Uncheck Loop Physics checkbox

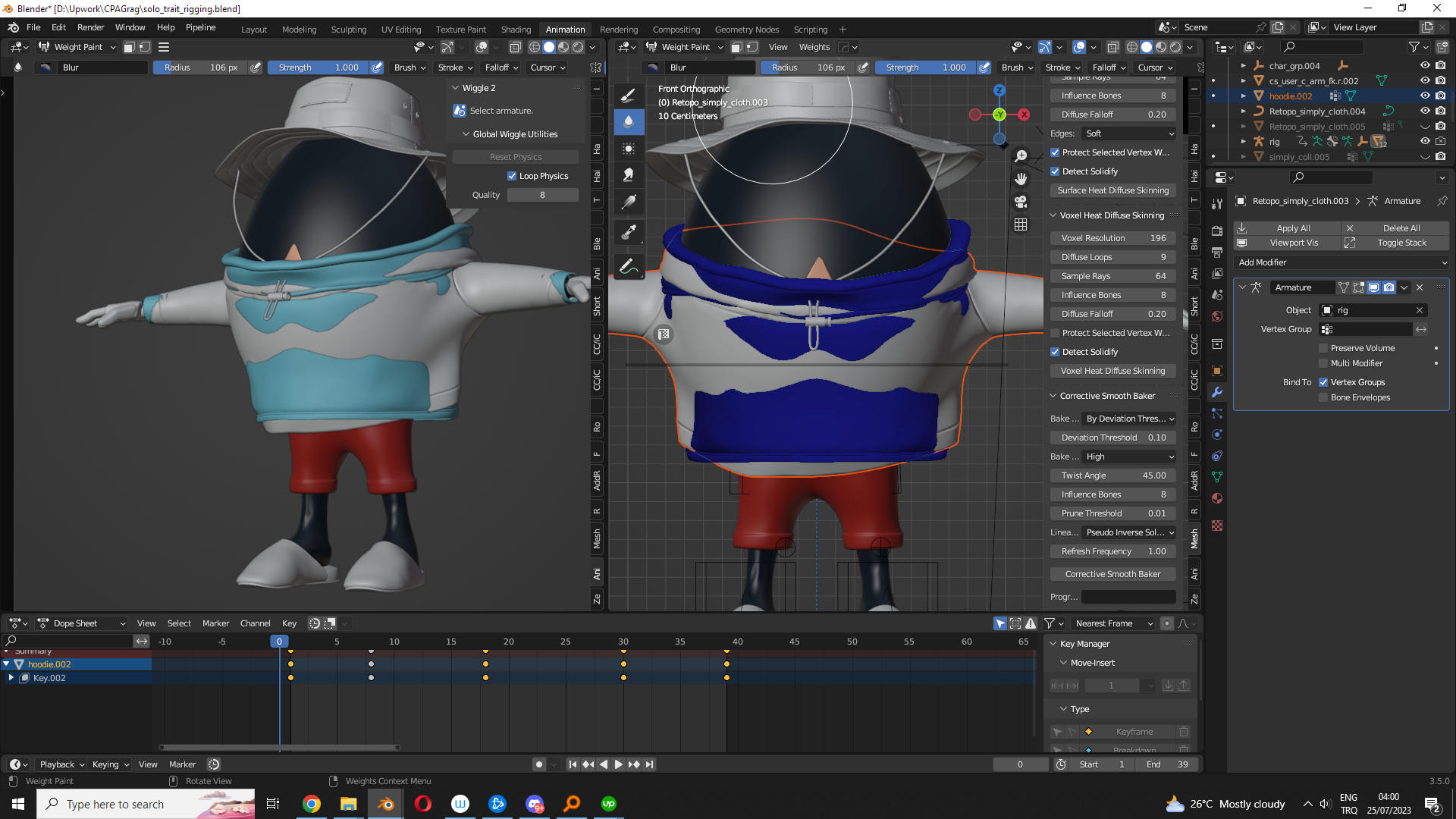click(512, 176)
